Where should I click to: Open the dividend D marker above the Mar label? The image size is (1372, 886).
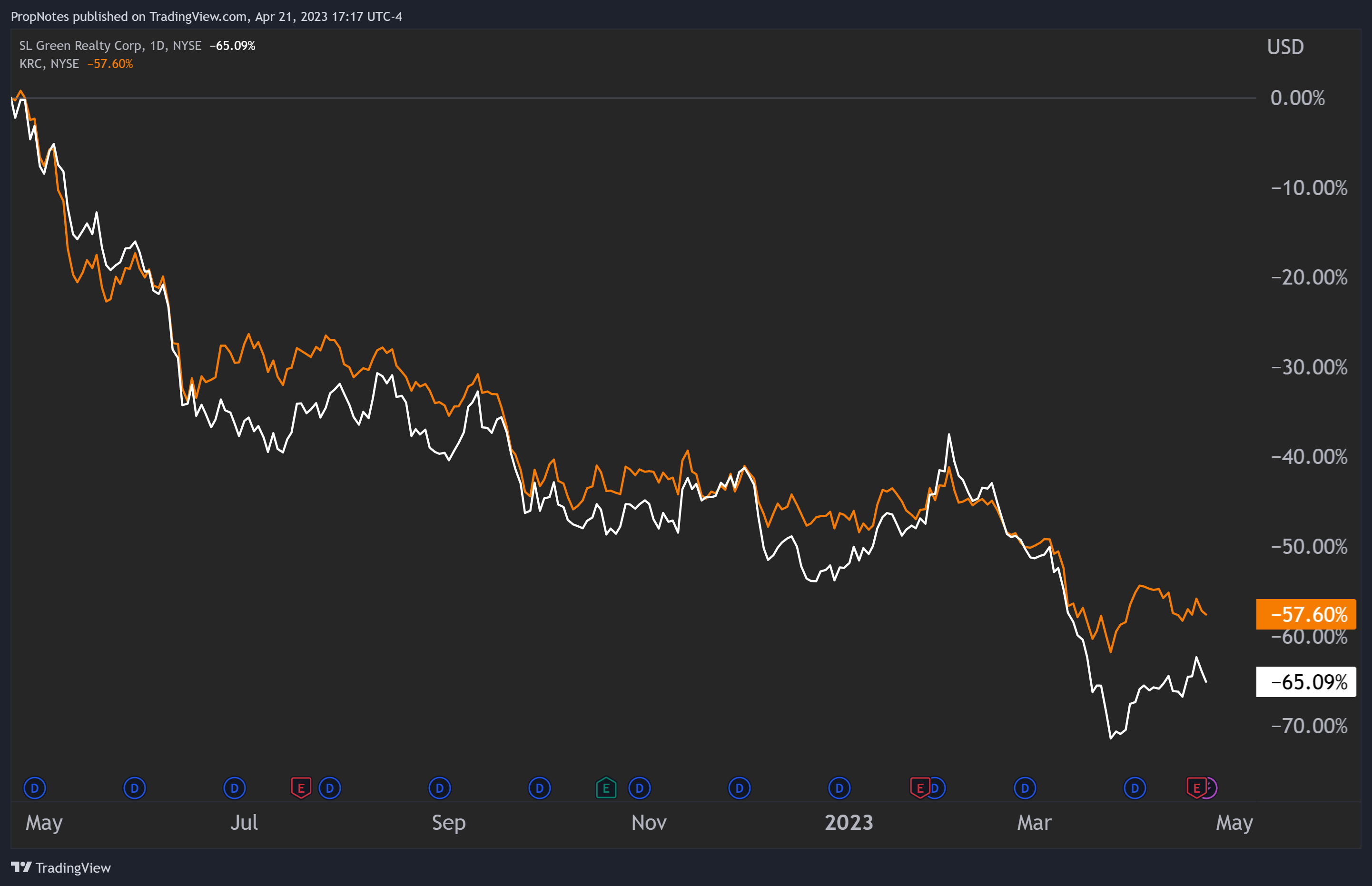(1025, 788)
